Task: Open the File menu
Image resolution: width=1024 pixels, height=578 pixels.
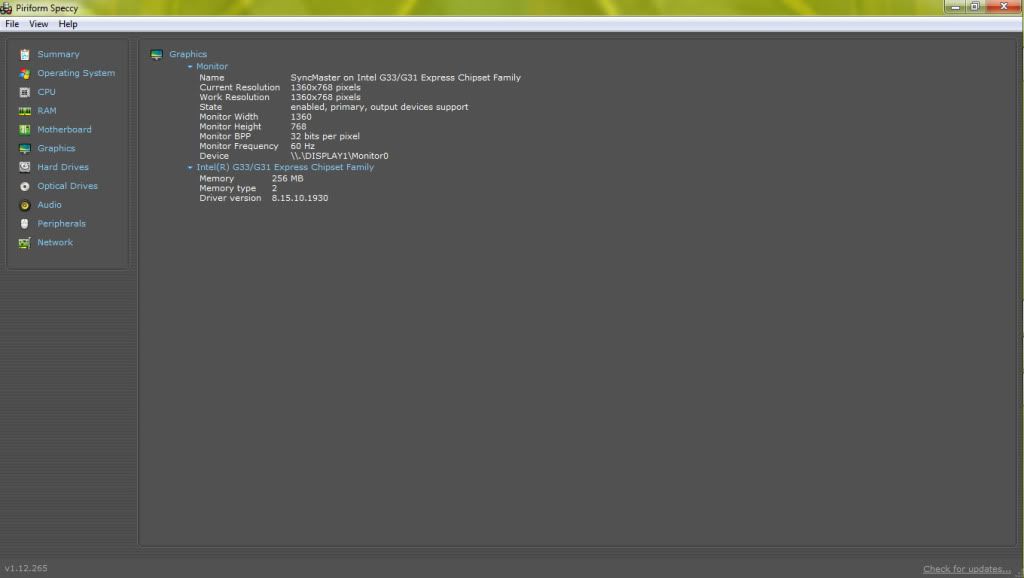Action: pyautogui.click(x=12, y=24)
